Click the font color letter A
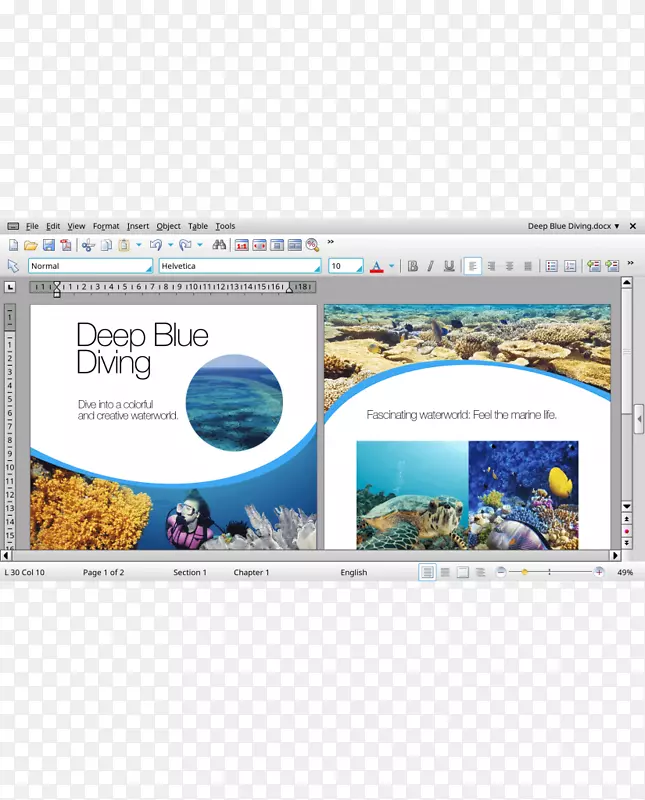The width and height of the screenshot is (645, 800). (x=376, y=266)
